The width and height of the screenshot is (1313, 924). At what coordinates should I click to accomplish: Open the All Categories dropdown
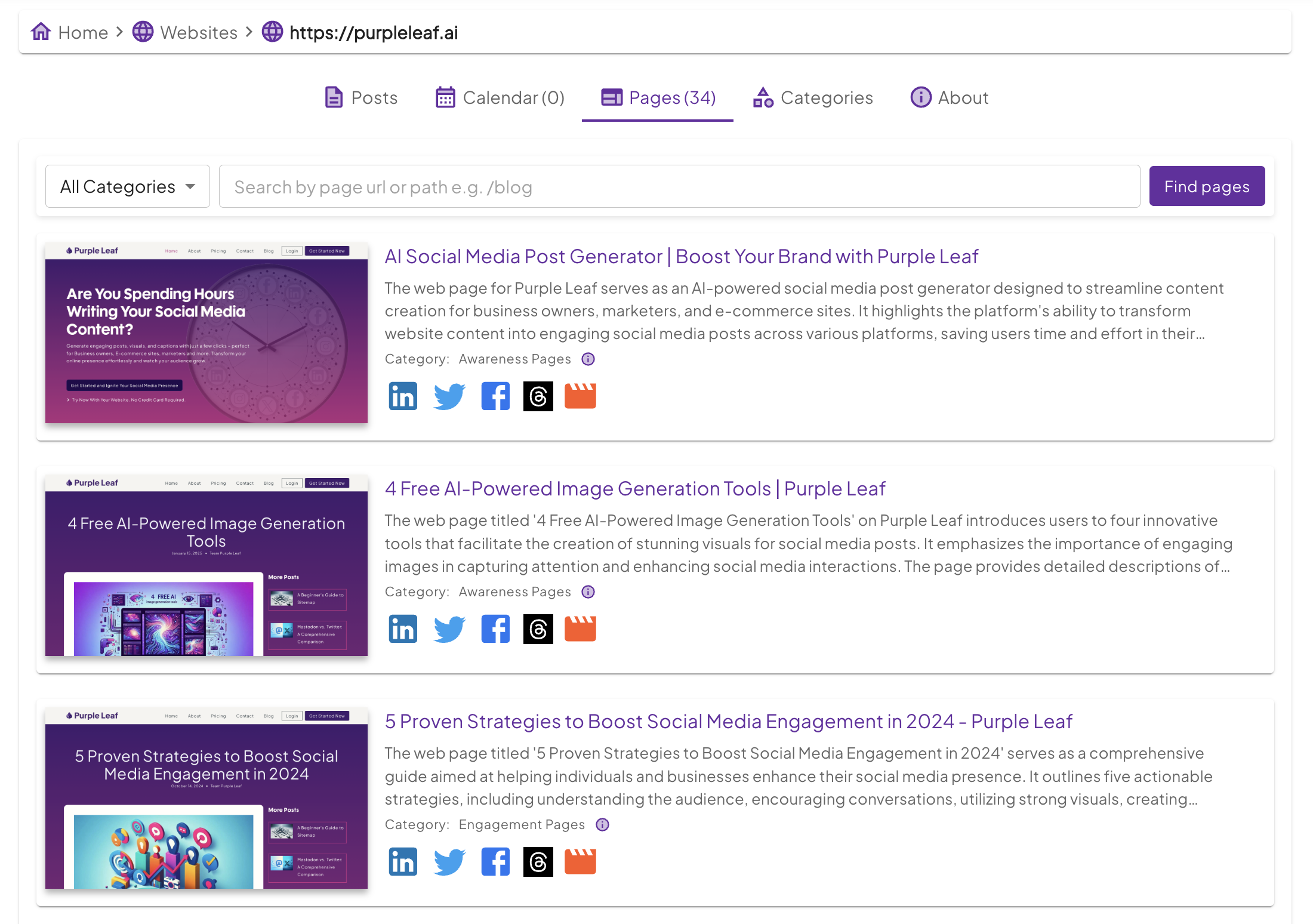(128, 187)
